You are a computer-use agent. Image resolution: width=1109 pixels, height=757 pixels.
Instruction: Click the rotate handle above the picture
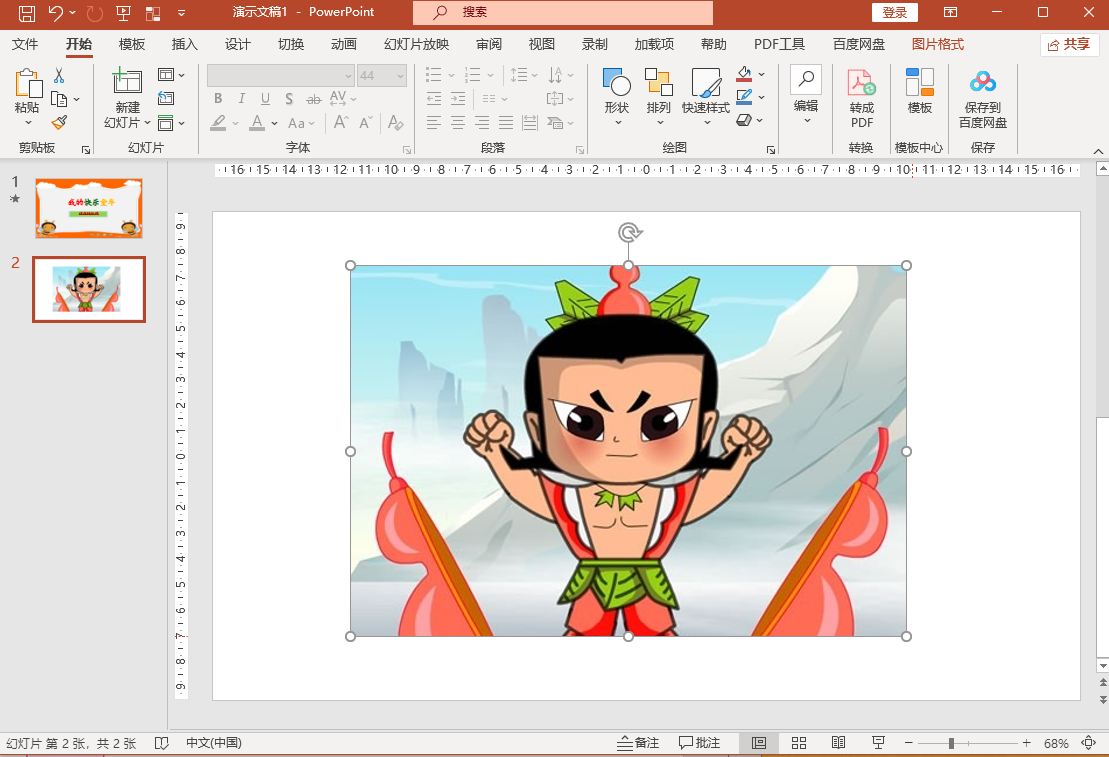pyautogui.click(x=628, y=233)
